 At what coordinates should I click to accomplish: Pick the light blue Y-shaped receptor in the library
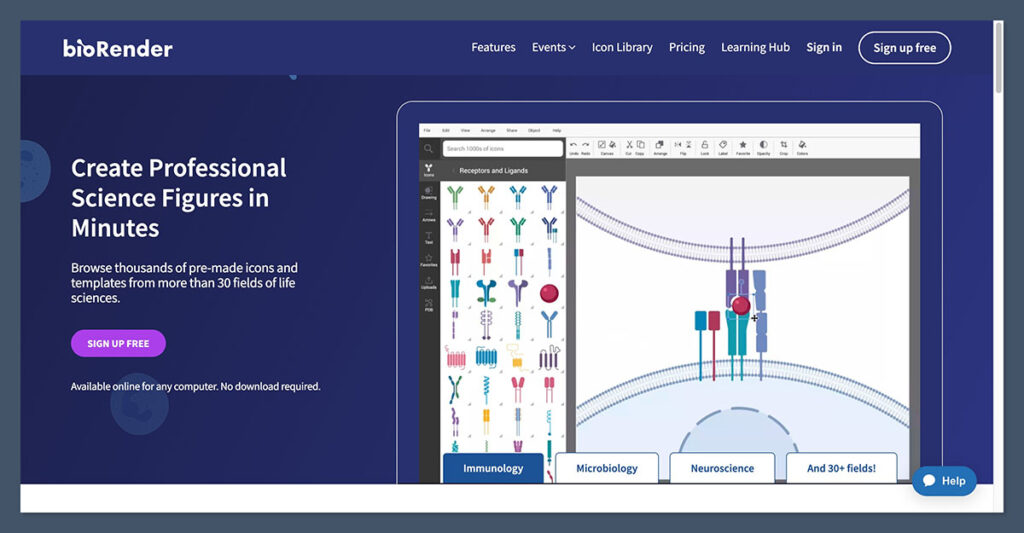point(549,323)
